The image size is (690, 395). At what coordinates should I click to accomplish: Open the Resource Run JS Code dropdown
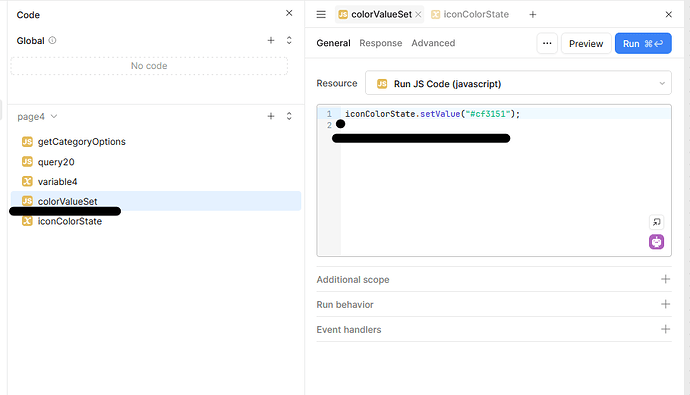click(x=518, y=83)
